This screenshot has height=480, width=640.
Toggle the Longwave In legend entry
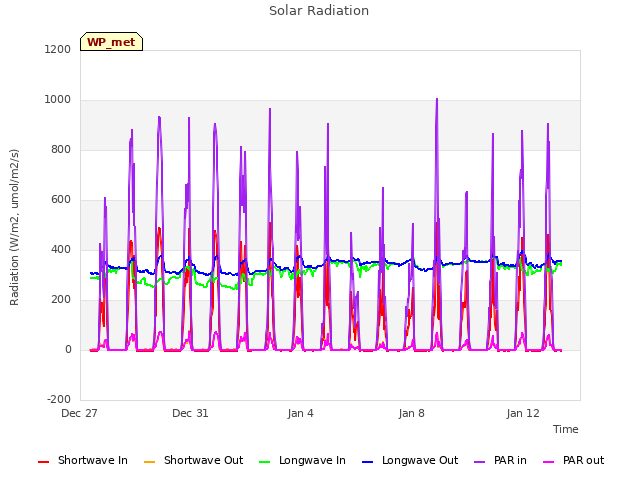(x=302, y=460)
